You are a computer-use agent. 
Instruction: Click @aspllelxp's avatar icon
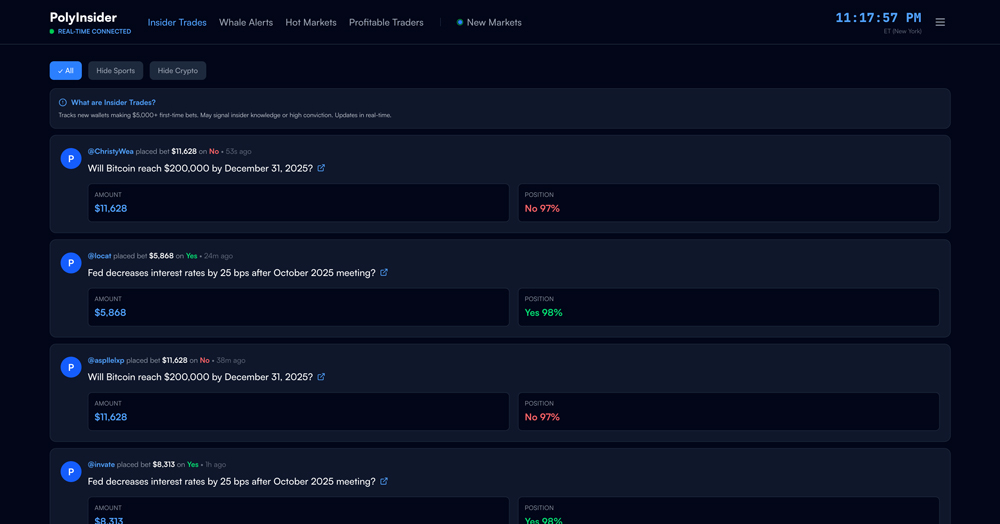click(x=70, y=367)
